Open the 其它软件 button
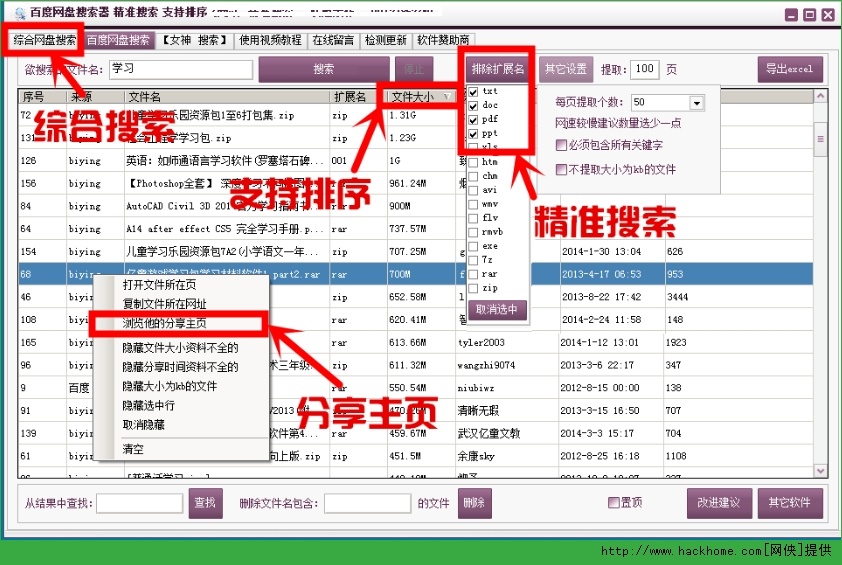Screen dimensions: 842x565 pos(790,503)
